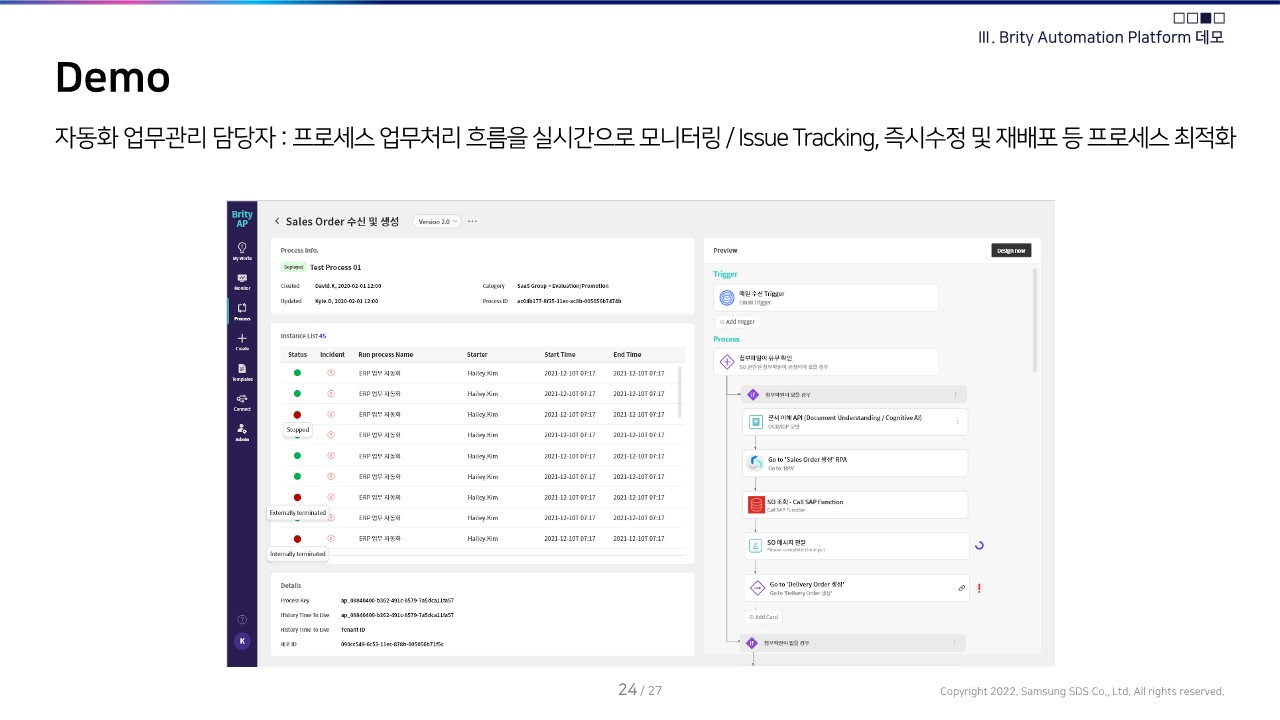Select the Monitor icon in the sidebar
This screenshot has width=1280, height=720.
click(x=241, y=280)
